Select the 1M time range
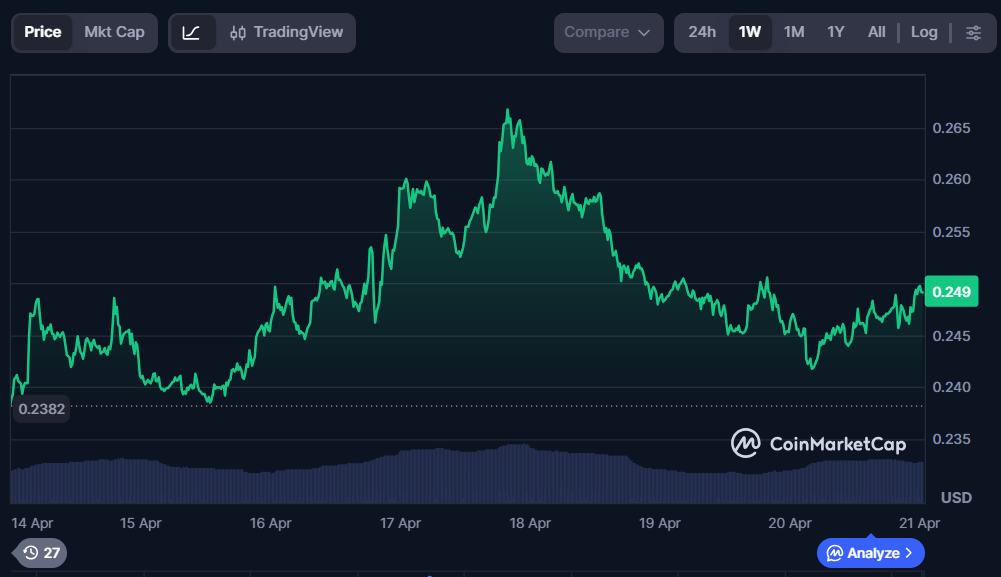The width and height of the screenshot is (1001, 577). pyautogui.click(x=794, y=32)
